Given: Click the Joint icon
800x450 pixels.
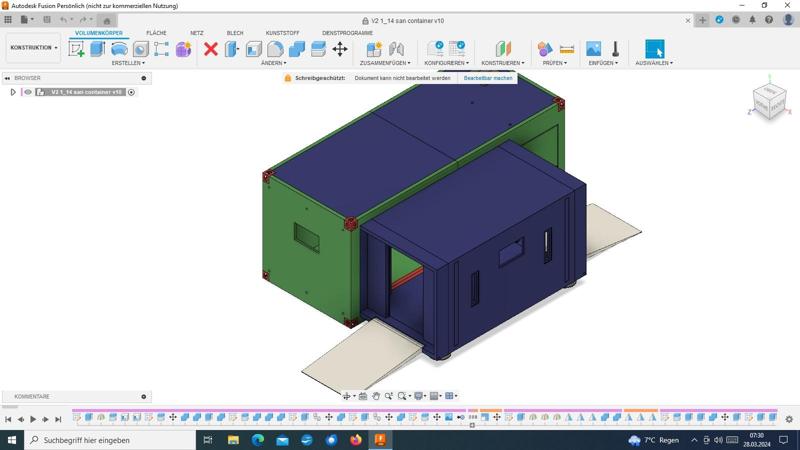Looking at the screenshot, I should click(x=396, y=49).
